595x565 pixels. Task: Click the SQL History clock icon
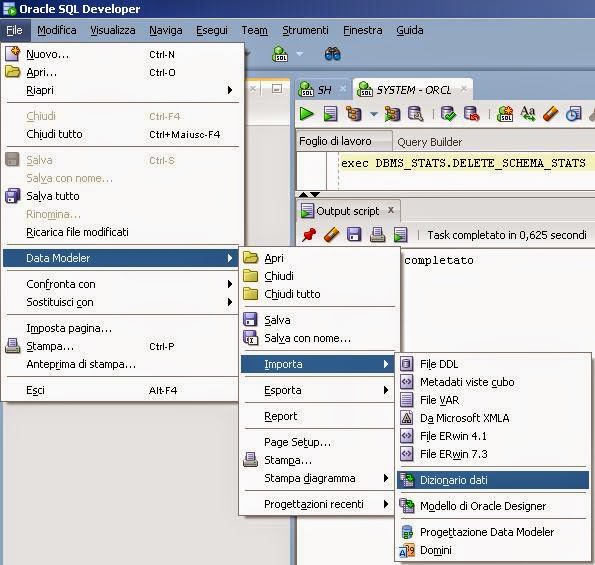pyautogui.click(x=573, y=113)
